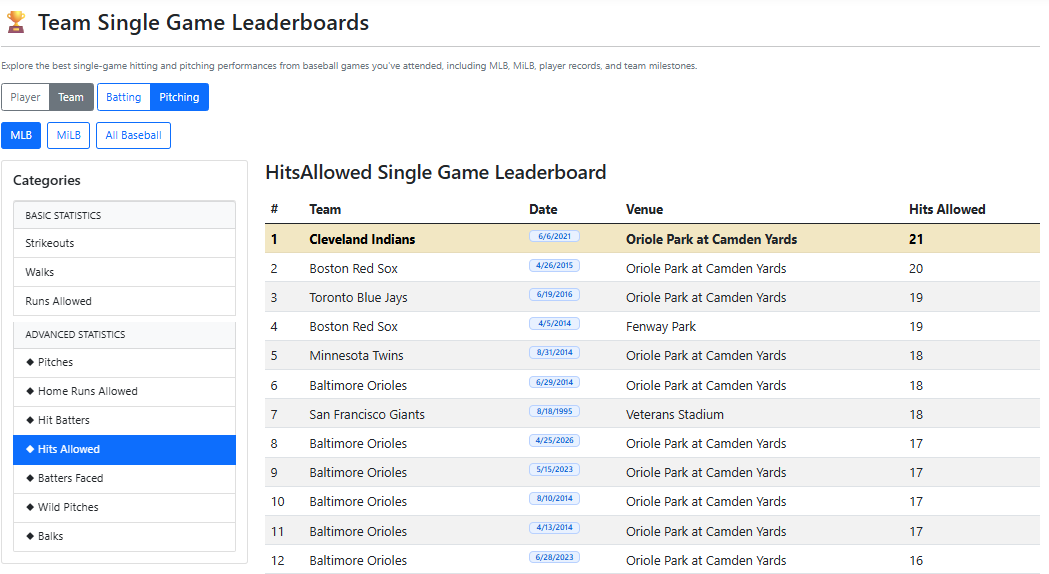Select Hit Batters category

click(x=124, y=420)
